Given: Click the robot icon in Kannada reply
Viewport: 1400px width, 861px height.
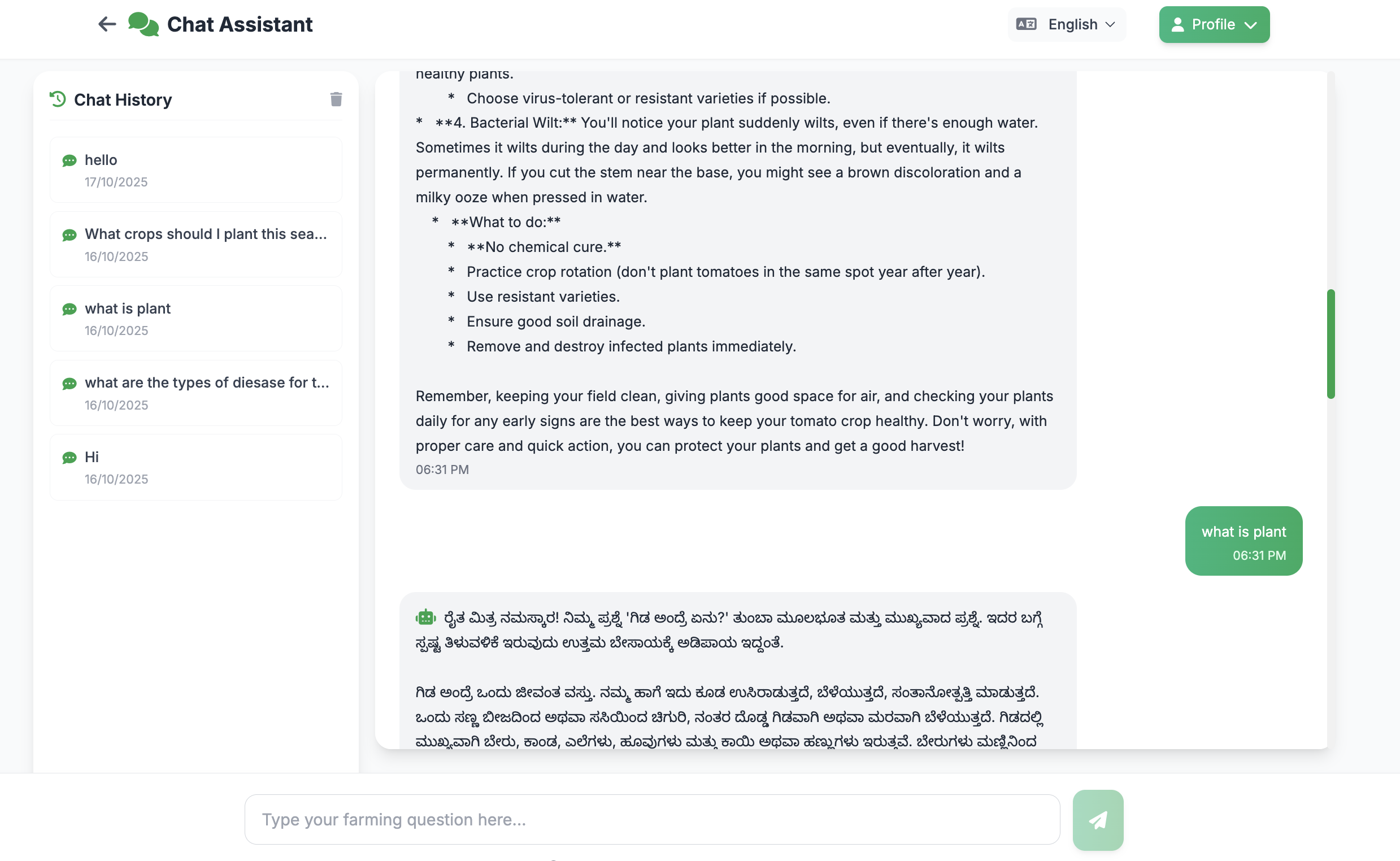Looking at the screenshot, I should coord(425,618).
